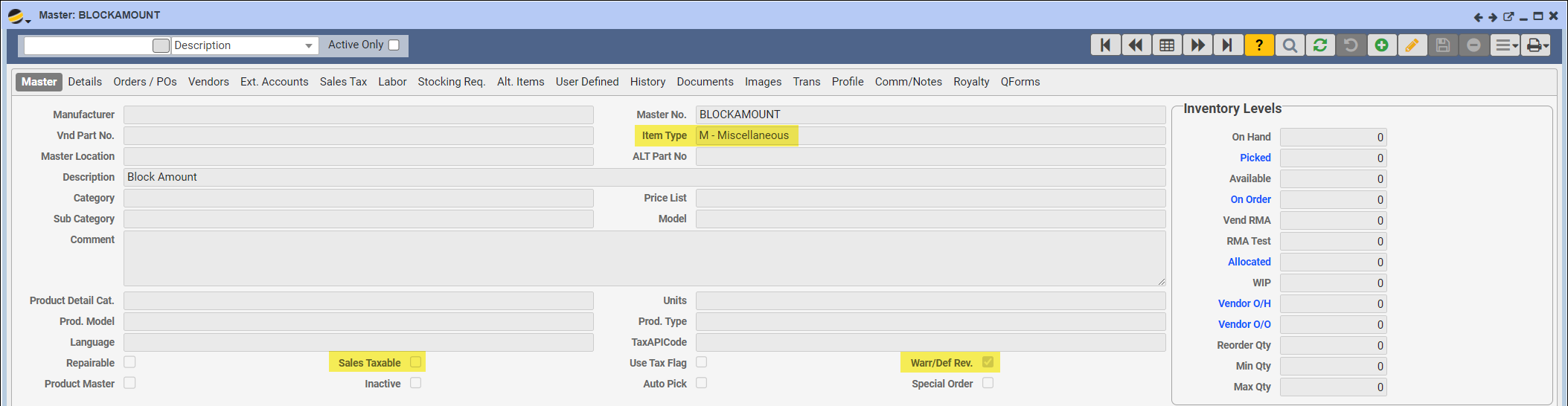
Task: Switch to the Vendors tab
Action: 208,82
